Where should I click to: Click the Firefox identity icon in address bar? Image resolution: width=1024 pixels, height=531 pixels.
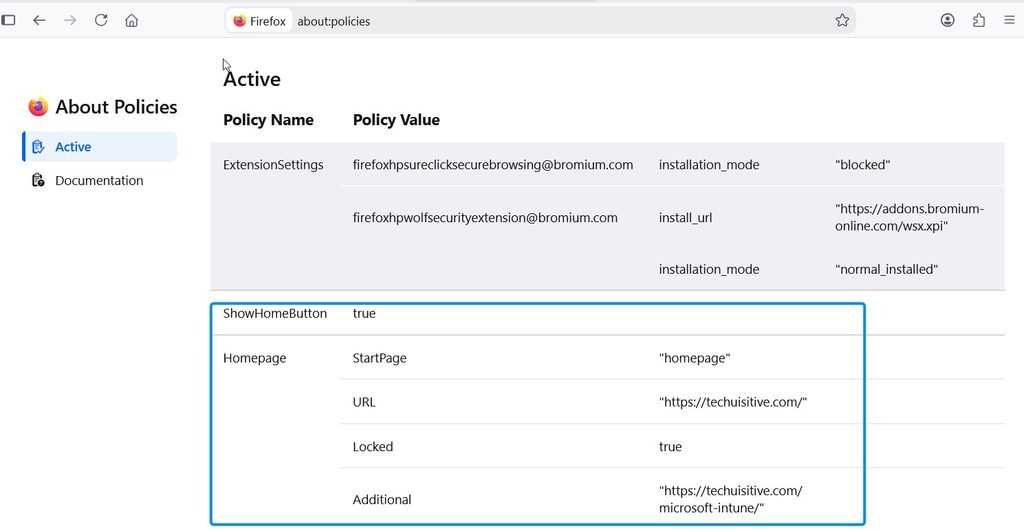pyautogui.click(x=259, y=21)
